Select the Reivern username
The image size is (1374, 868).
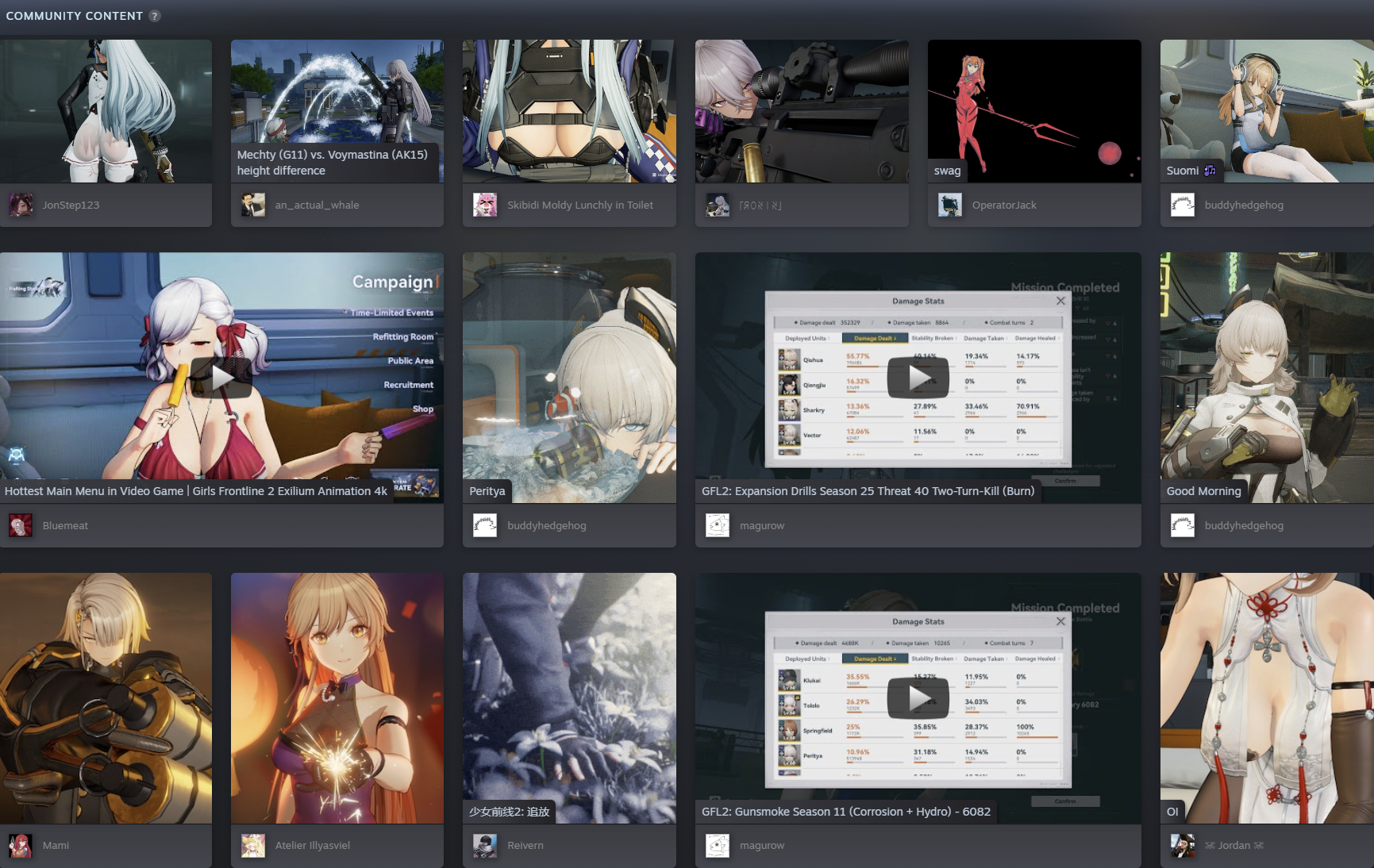click(x=525, y=845)
